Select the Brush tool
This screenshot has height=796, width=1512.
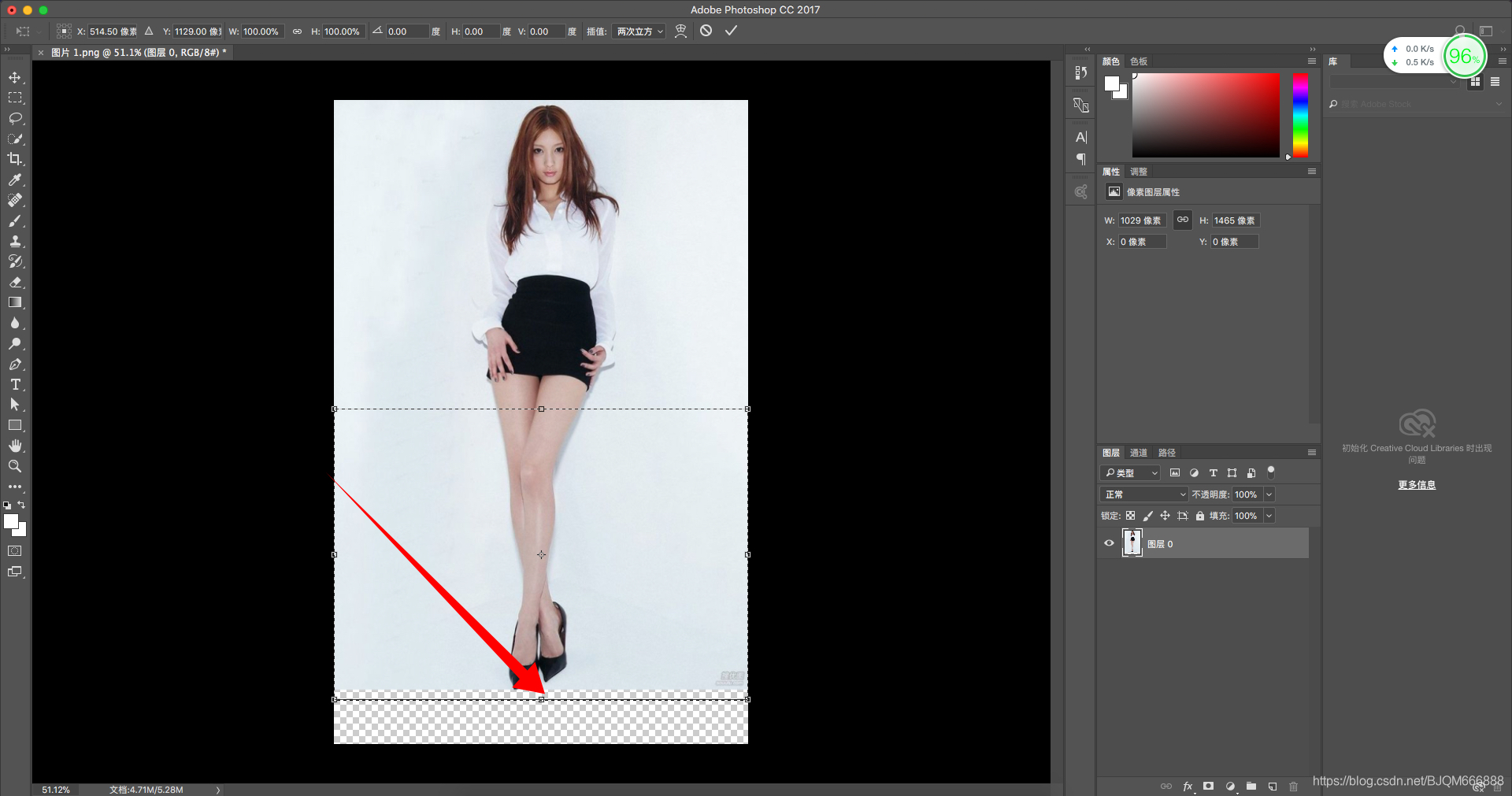point(15,220)
